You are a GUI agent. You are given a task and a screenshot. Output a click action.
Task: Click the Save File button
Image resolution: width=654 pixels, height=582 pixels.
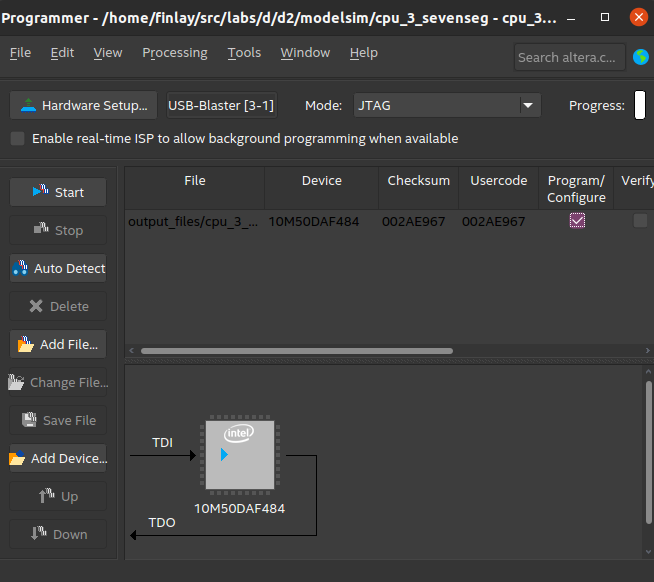[x=58, y=420]
